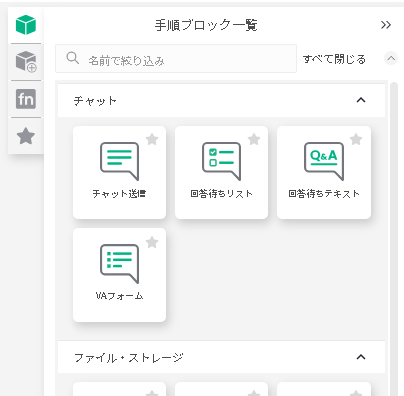404x396 pixels.
Task: Collapse the ファイル・ストレージ section chevron
Action: (x=361, y=357)
